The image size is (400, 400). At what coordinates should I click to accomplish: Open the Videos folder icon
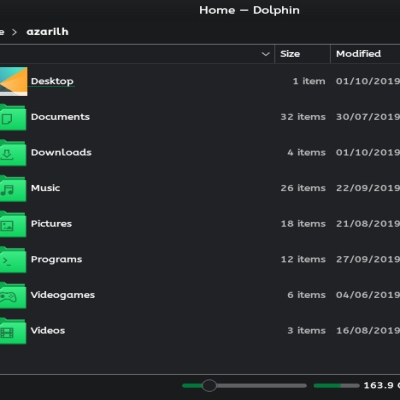[13, 331]
